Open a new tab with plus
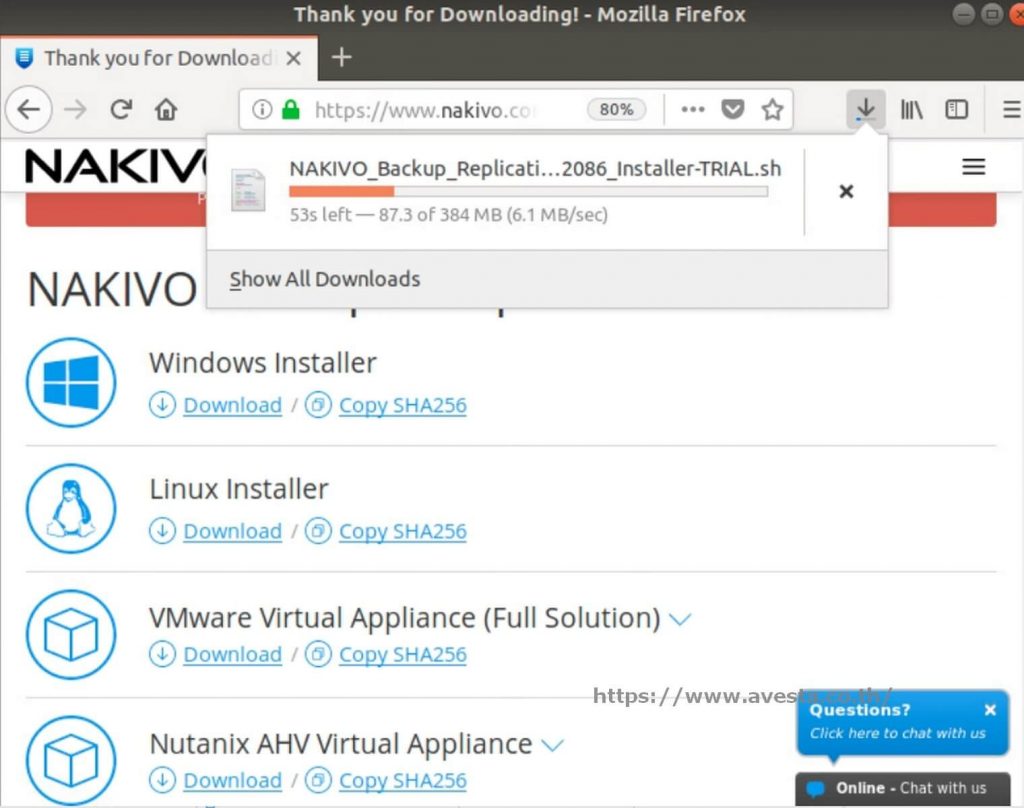The height and width of the screenshot is (808, 1024). (342, 57)
